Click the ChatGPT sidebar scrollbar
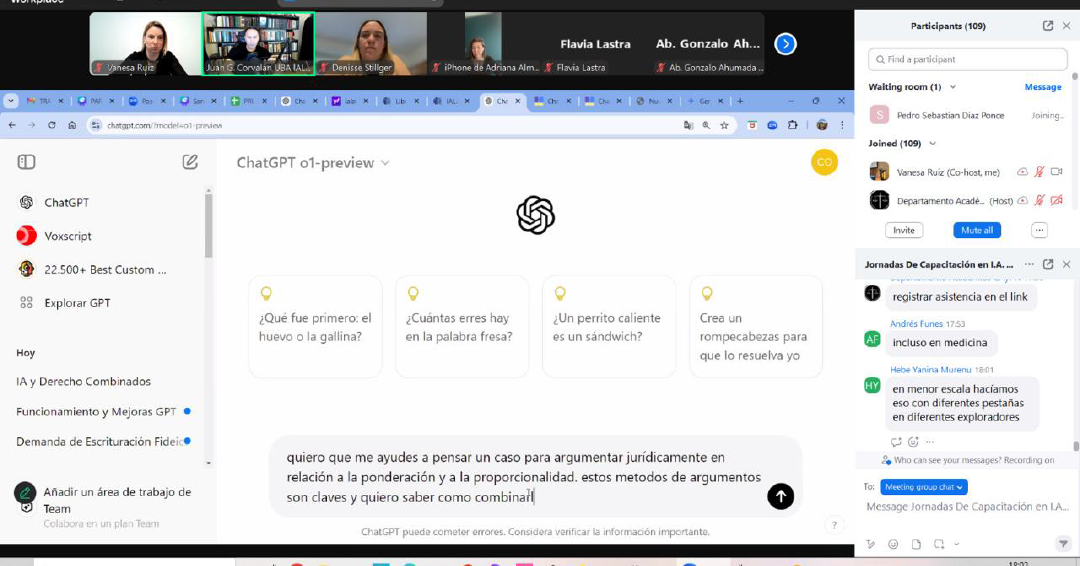1080x566 pixels. pyautogui.click(x=209, y=225)
